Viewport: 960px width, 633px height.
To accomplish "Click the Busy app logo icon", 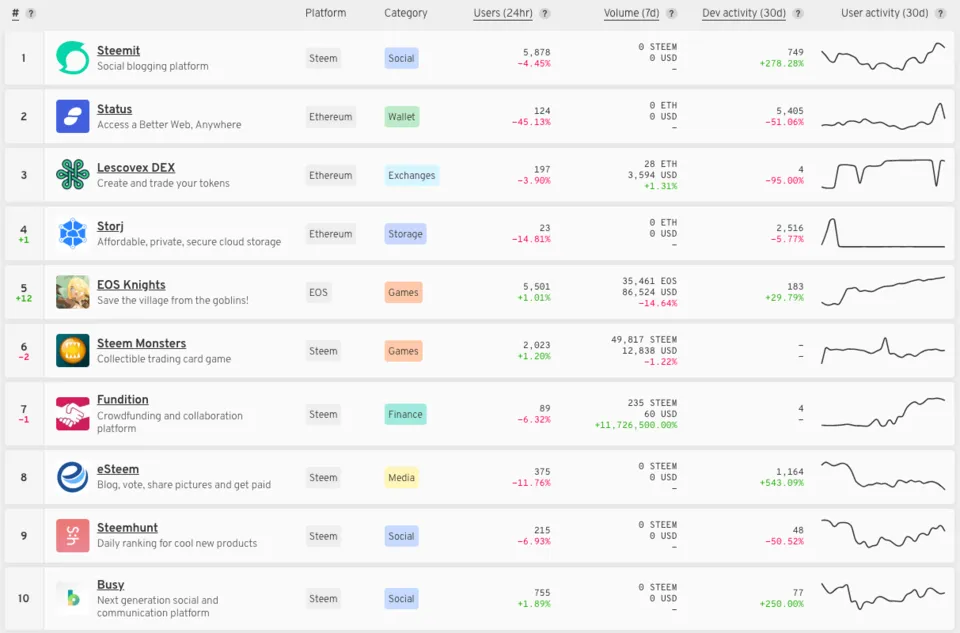I will pyautogui.click(x=72, y=598).
